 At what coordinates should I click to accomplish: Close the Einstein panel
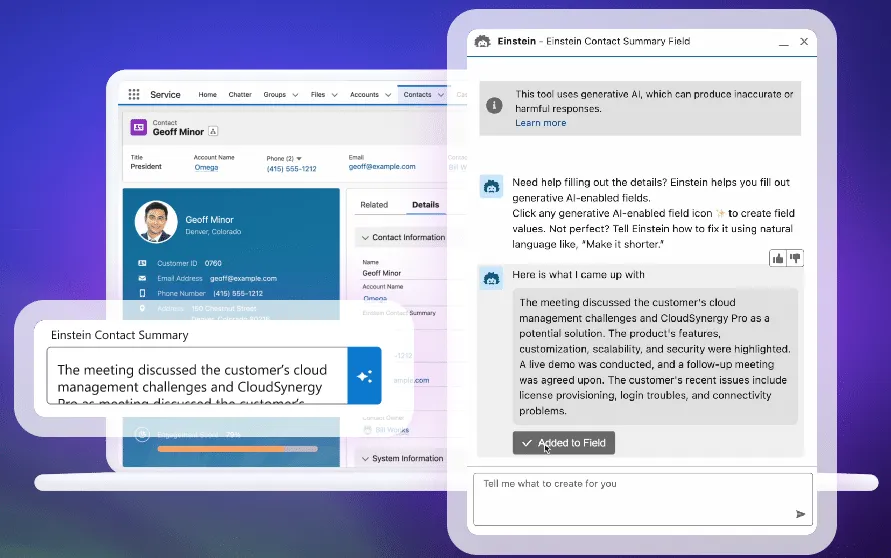804,41
